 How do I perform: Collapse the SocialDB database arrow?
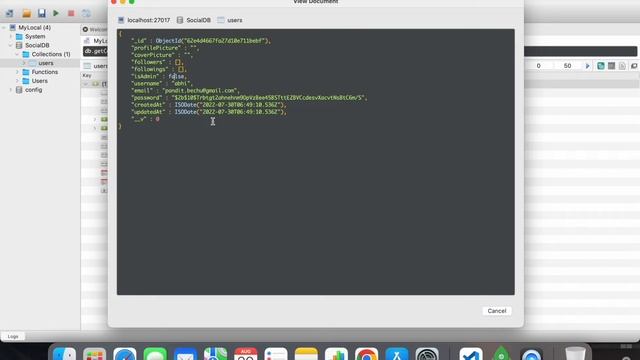(11, 45)
